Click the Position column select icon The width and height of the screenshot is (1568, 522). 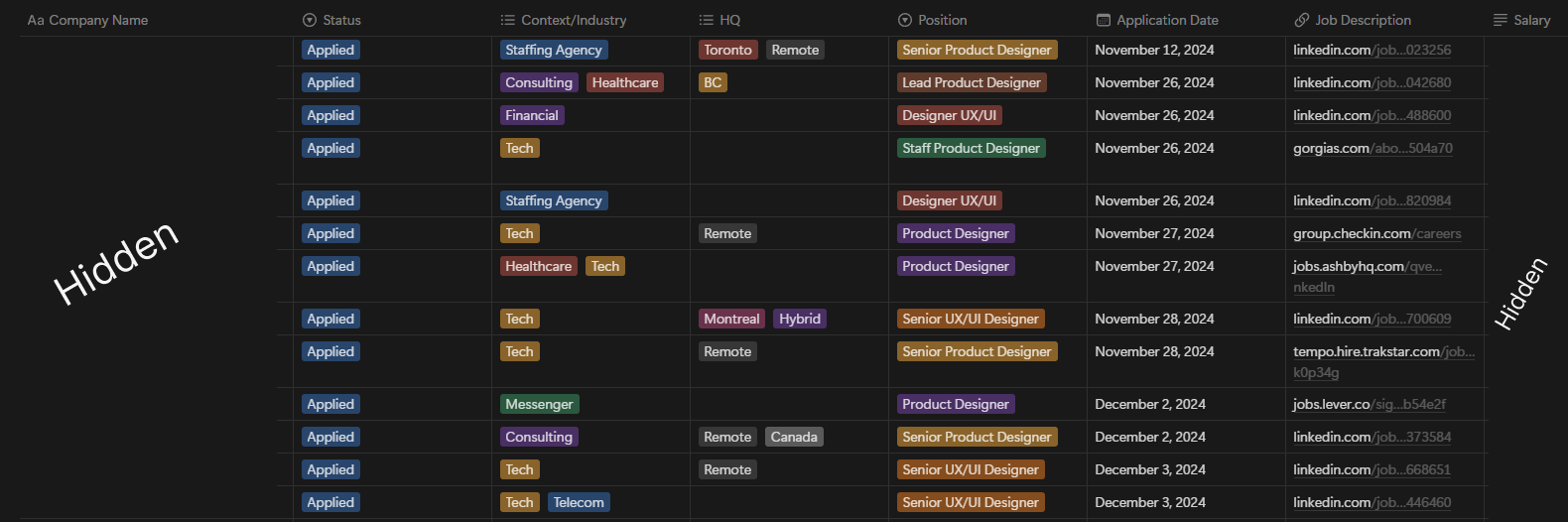905,20
